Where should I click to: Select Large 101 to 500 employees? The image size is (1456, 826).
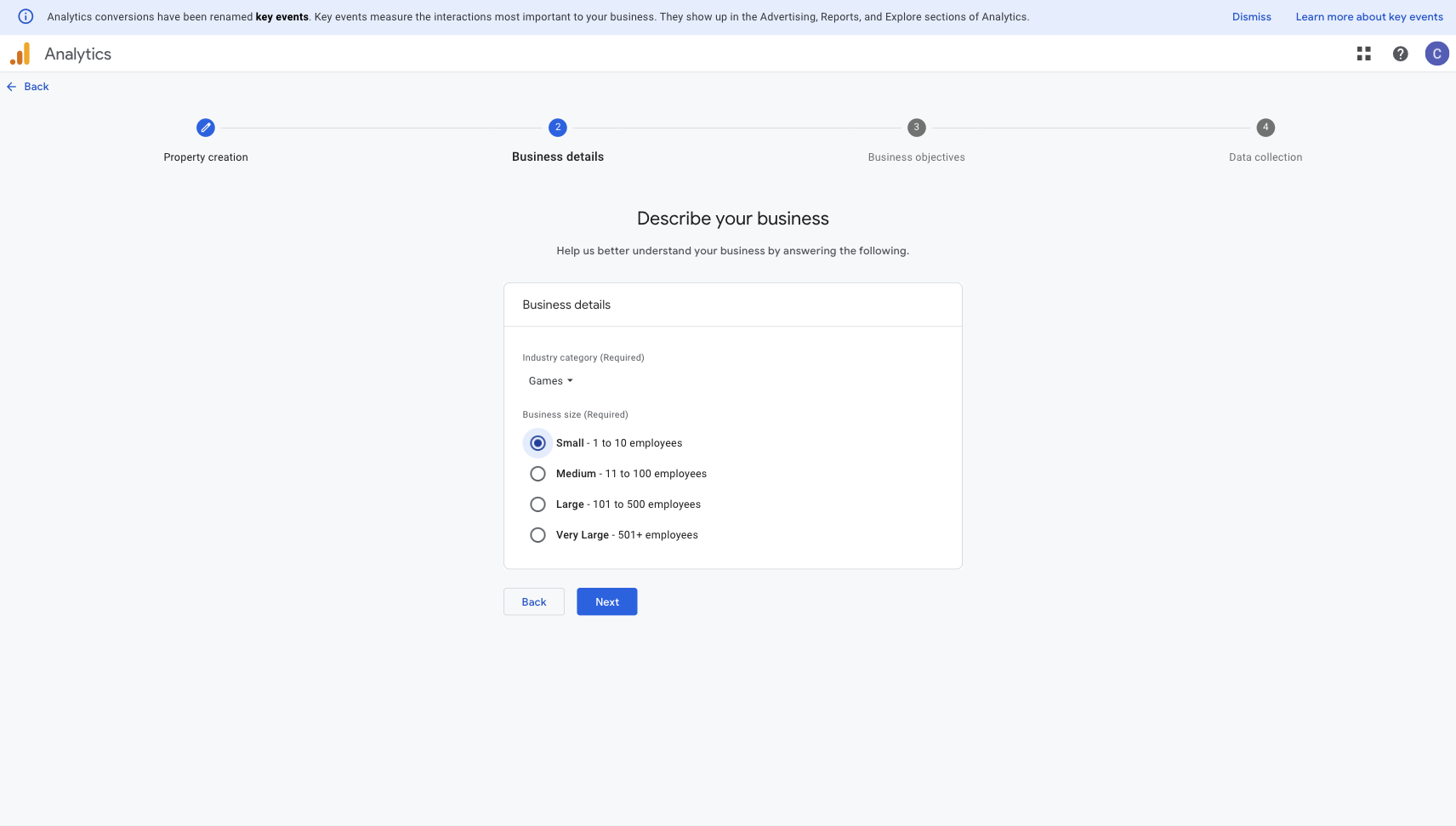pyautogui.click(x=537, y=504)
